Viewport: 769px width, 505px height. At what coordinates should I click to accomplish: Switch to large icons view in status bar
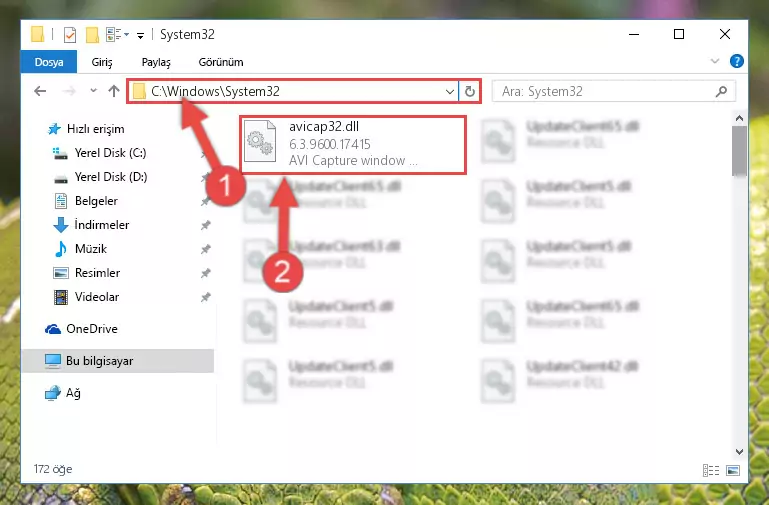tap(733, 470)
